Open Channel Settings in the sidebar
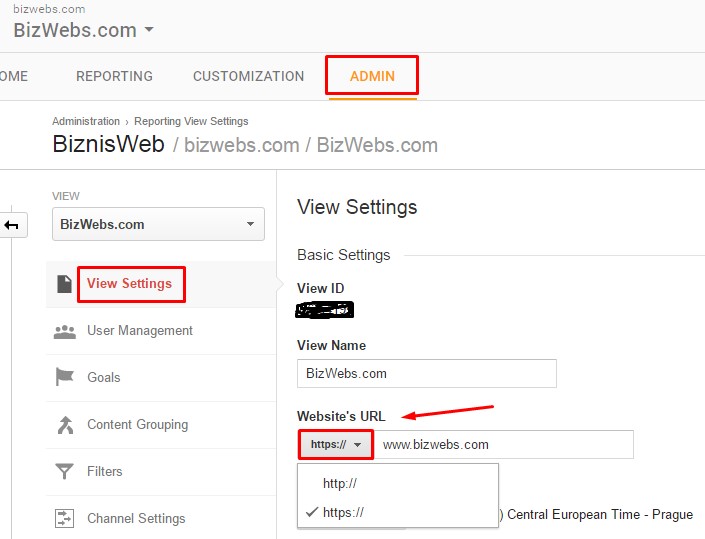The height and width of the screenshot is (539, 705). coord(136,518)
